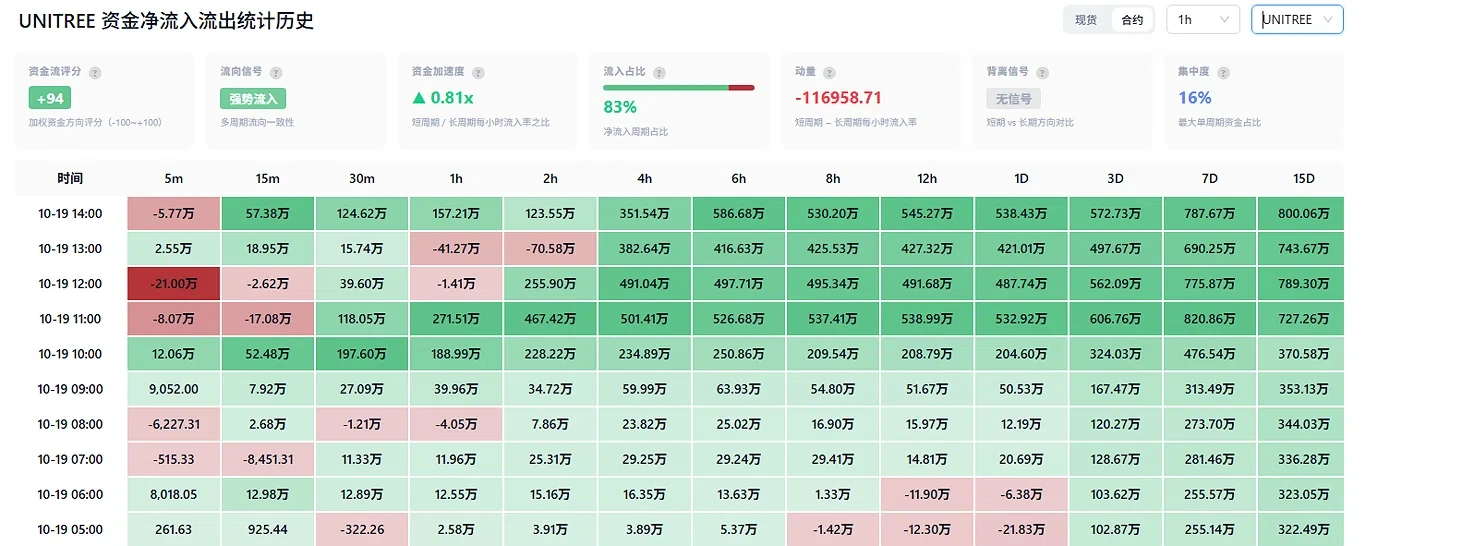Click the 4h column header
This screenshot has height=546, width=1462.
[x=644, y=179]
